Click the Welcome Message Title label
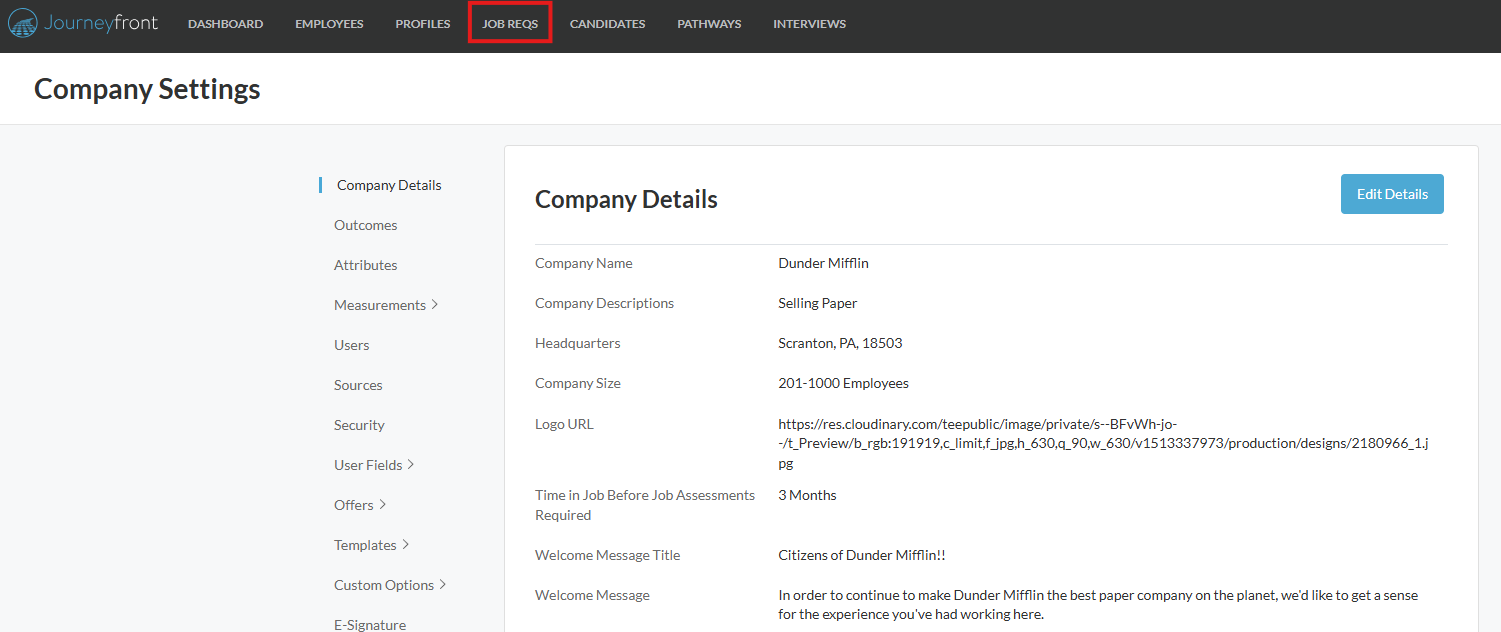Viewport: 1501px width, 632px height. pos(607,555)
